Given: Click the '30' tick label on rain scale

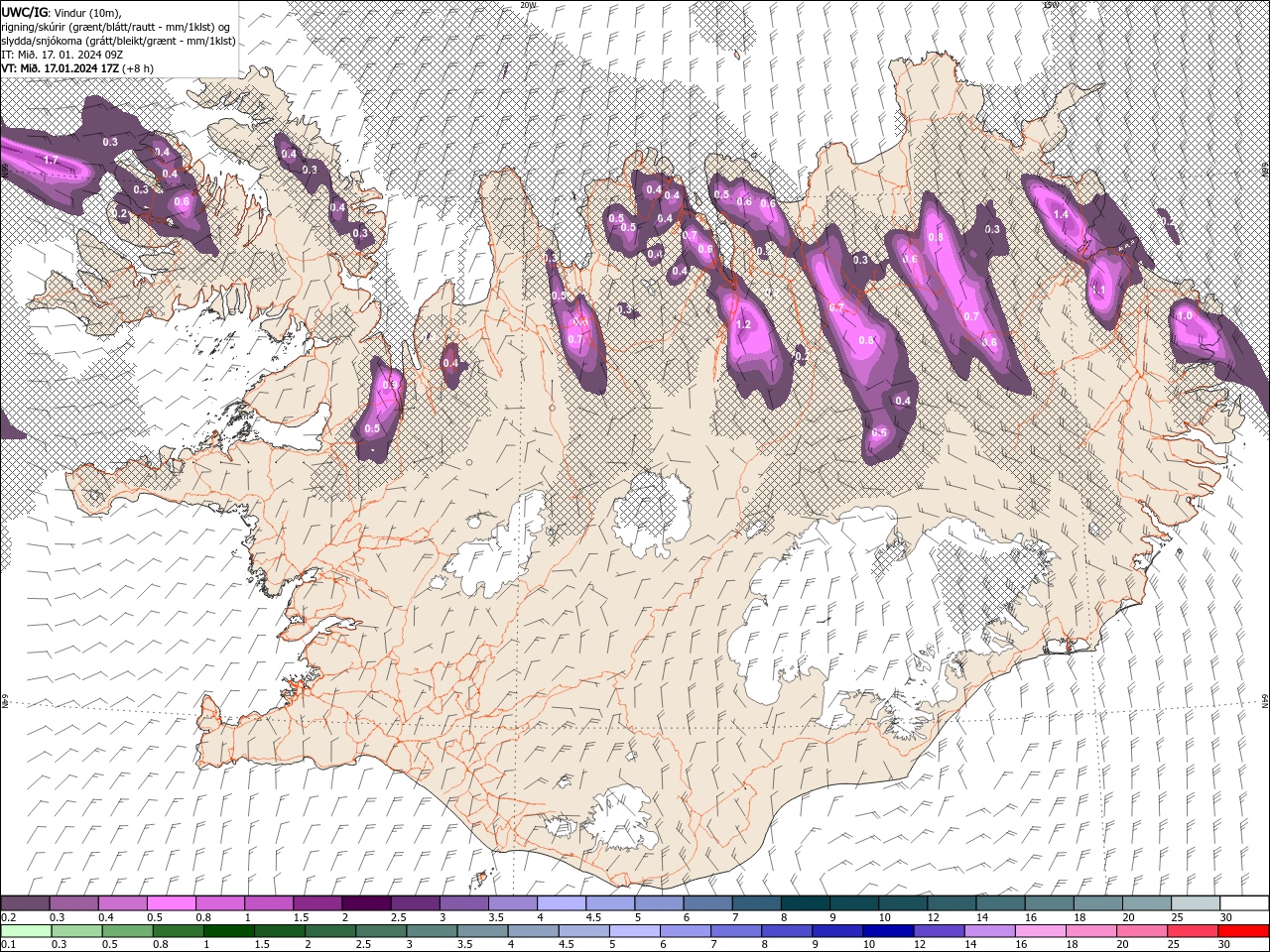Looking at the screenshot, I should click(x=1226, y=945).
